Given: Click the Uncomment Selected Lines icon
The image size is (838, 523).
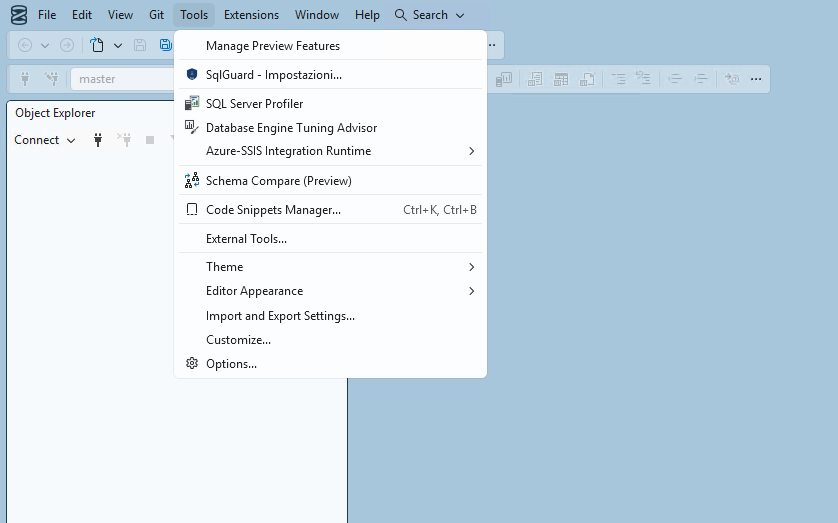Looking at the screenshot, I should pyautogui.click(x=643, y=79).
